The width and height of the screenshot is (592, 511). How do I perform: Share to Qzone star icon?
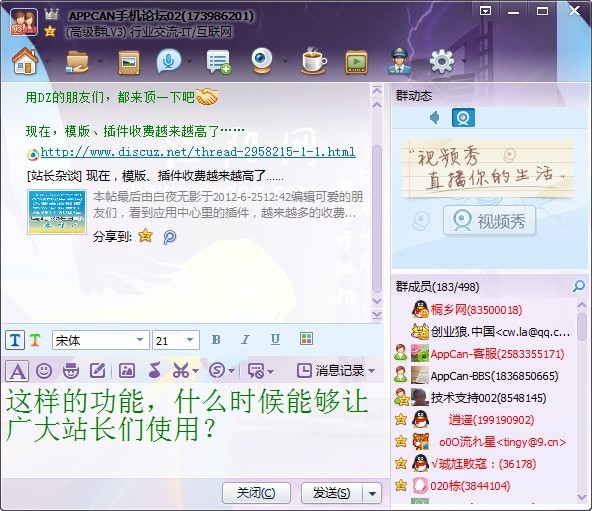tap(145, 236)
